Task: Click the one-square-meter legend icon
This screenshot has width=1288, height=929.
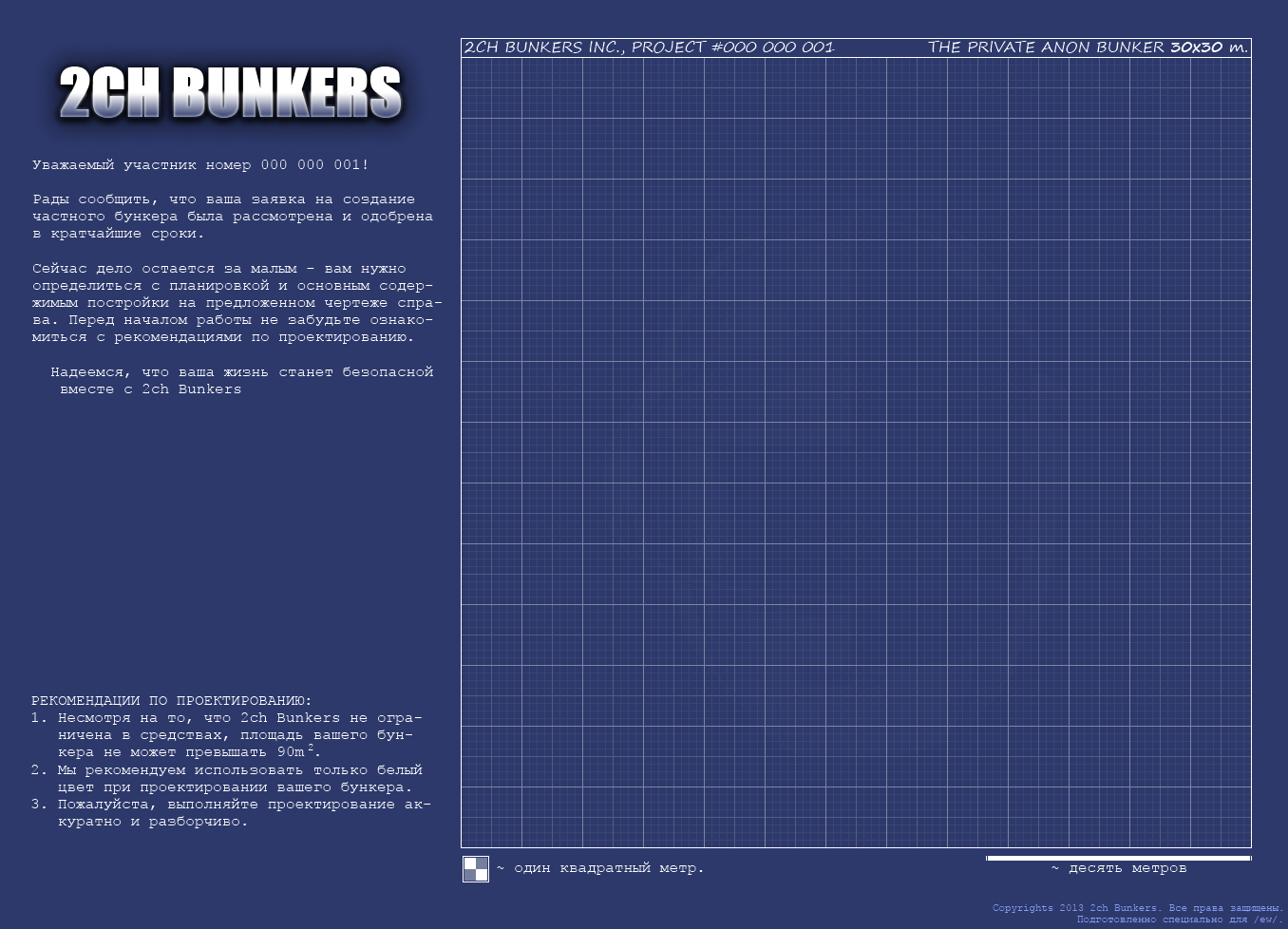Action: 476,869
